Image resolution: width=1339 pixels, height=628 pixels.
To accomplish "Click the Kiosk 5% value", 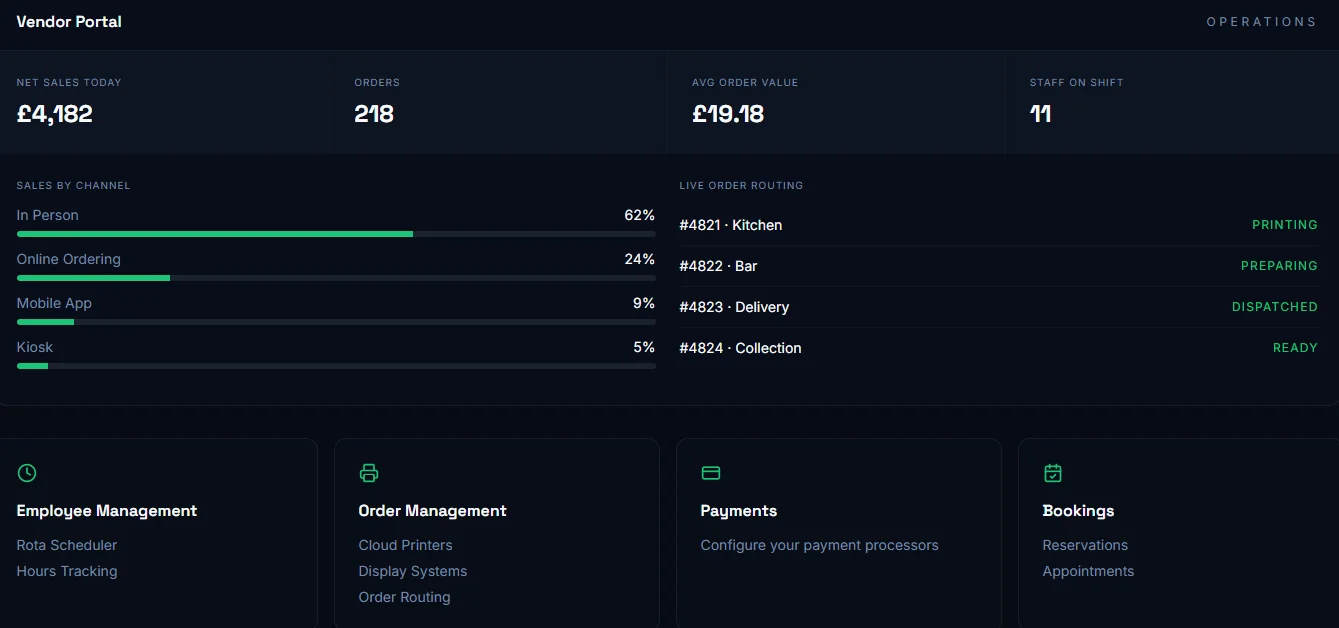I will coord(644,347).
